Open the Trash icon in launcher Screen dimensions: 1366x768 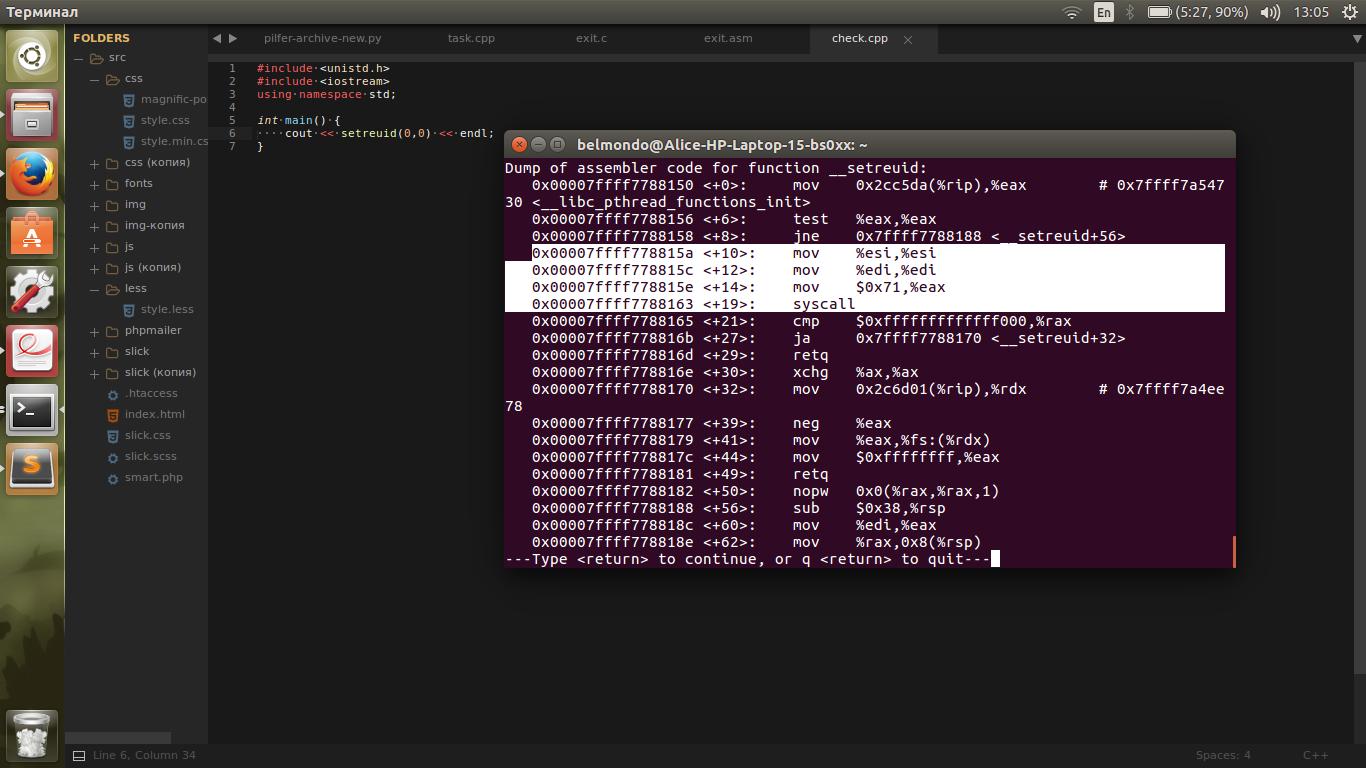pyautogui.click(x=32, y=736)
